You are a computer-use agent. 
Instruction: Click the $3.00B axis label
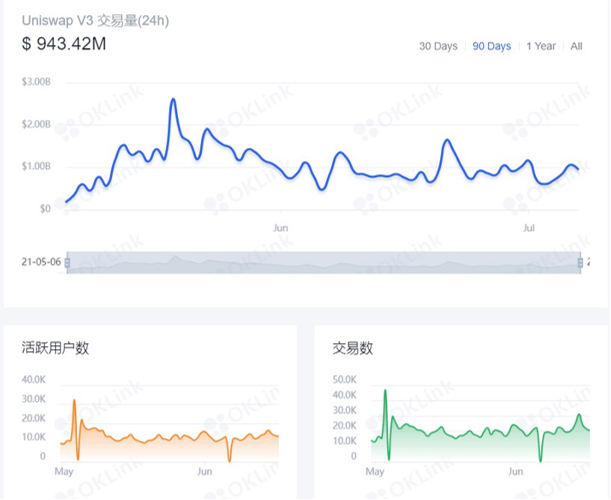tap(36, 82)
